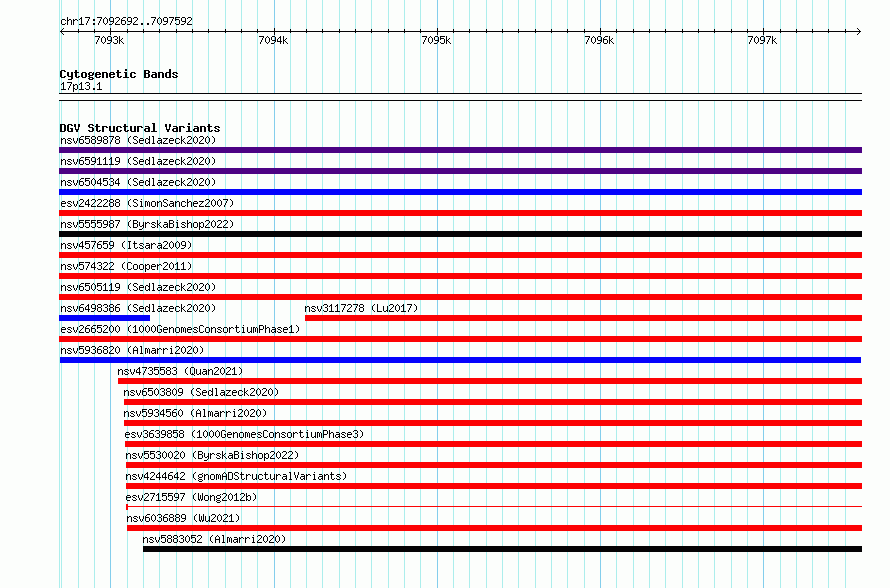Click the ruler's left arrowhead
The image size is (890, 588).
pyautogui.click(x=62, y=31)
